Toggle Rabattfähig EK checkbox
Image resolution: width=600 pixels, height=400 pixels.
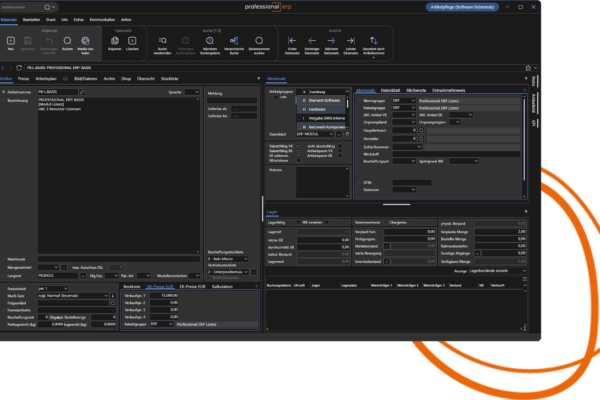tap(298, 151)
